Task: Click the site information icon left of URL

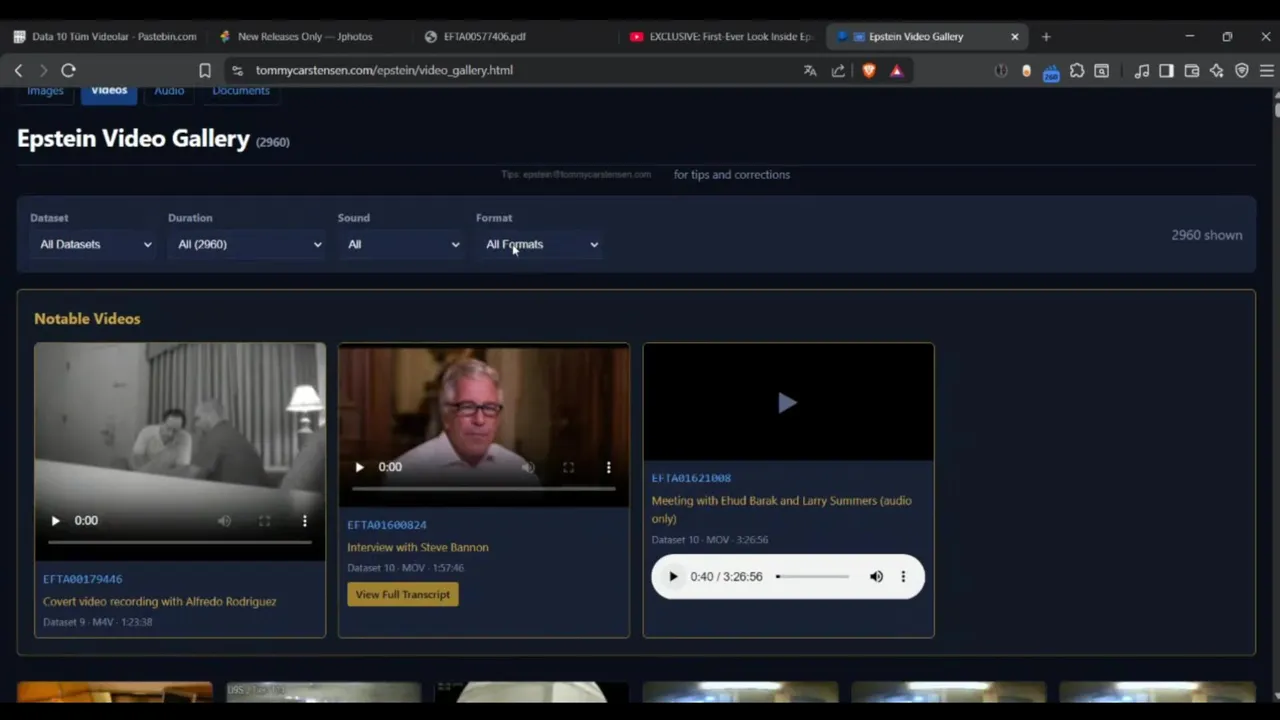Action: point(237,71)
